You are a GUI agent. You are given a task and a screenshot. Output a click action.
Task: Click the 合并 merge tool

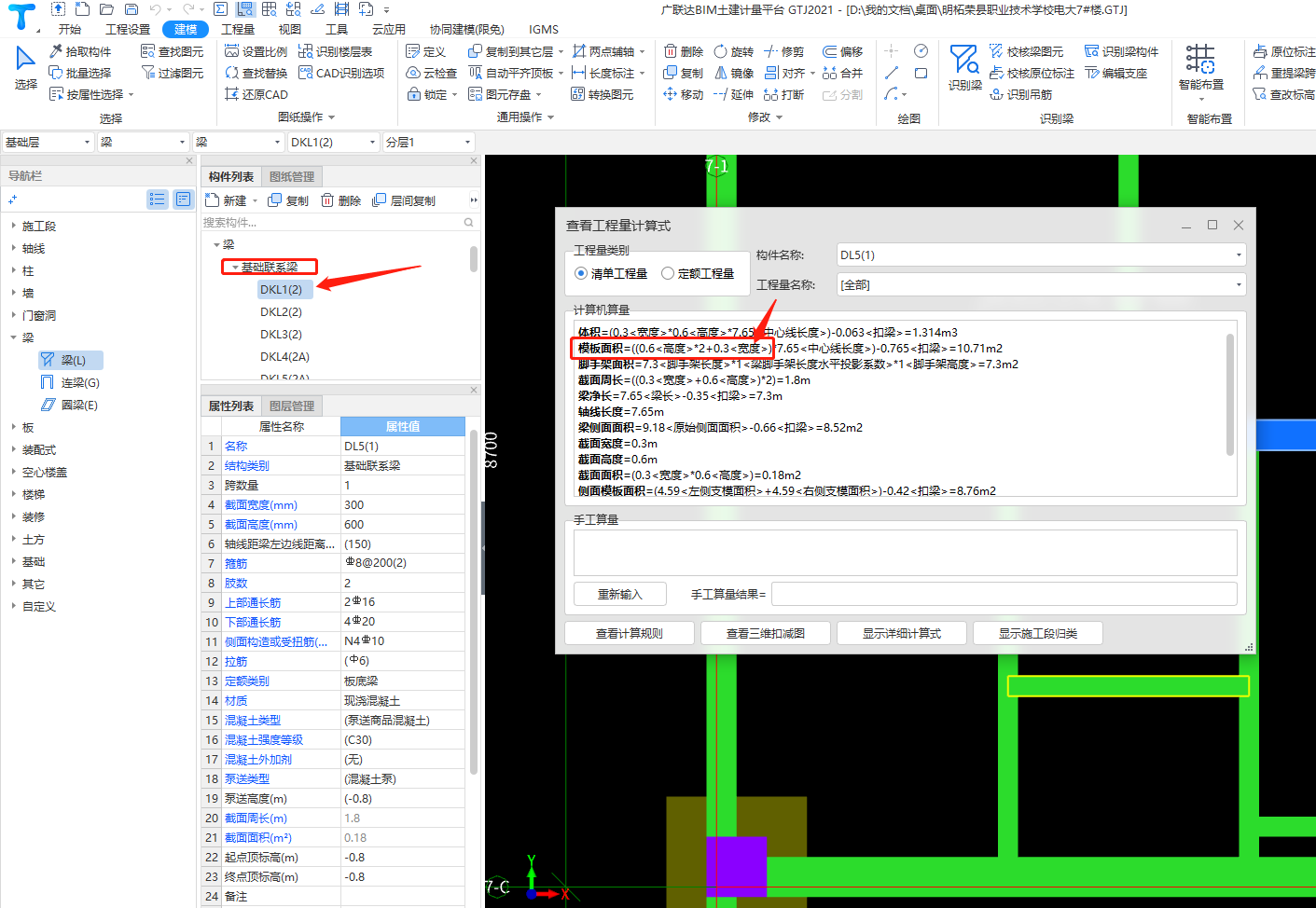coord(842,73)
